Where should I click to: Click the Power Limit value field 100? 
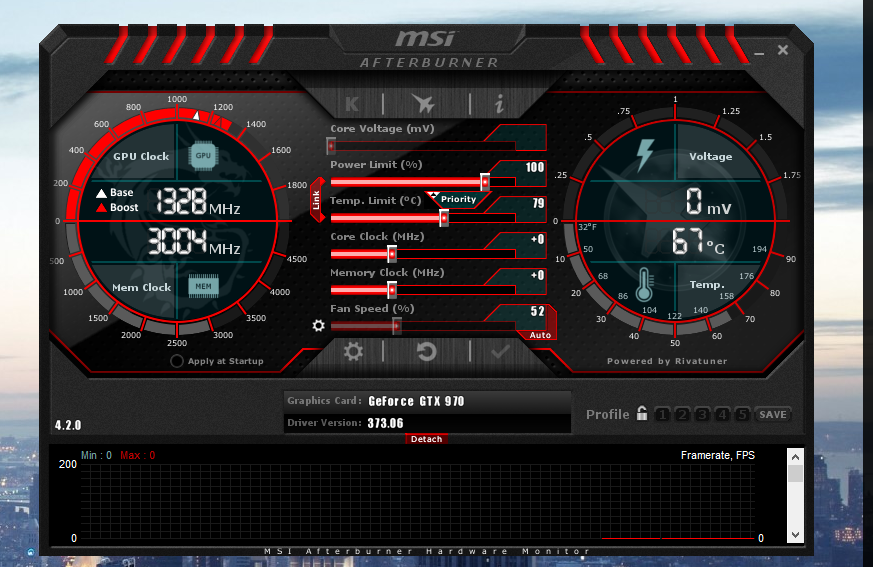[x=533, y=167]
